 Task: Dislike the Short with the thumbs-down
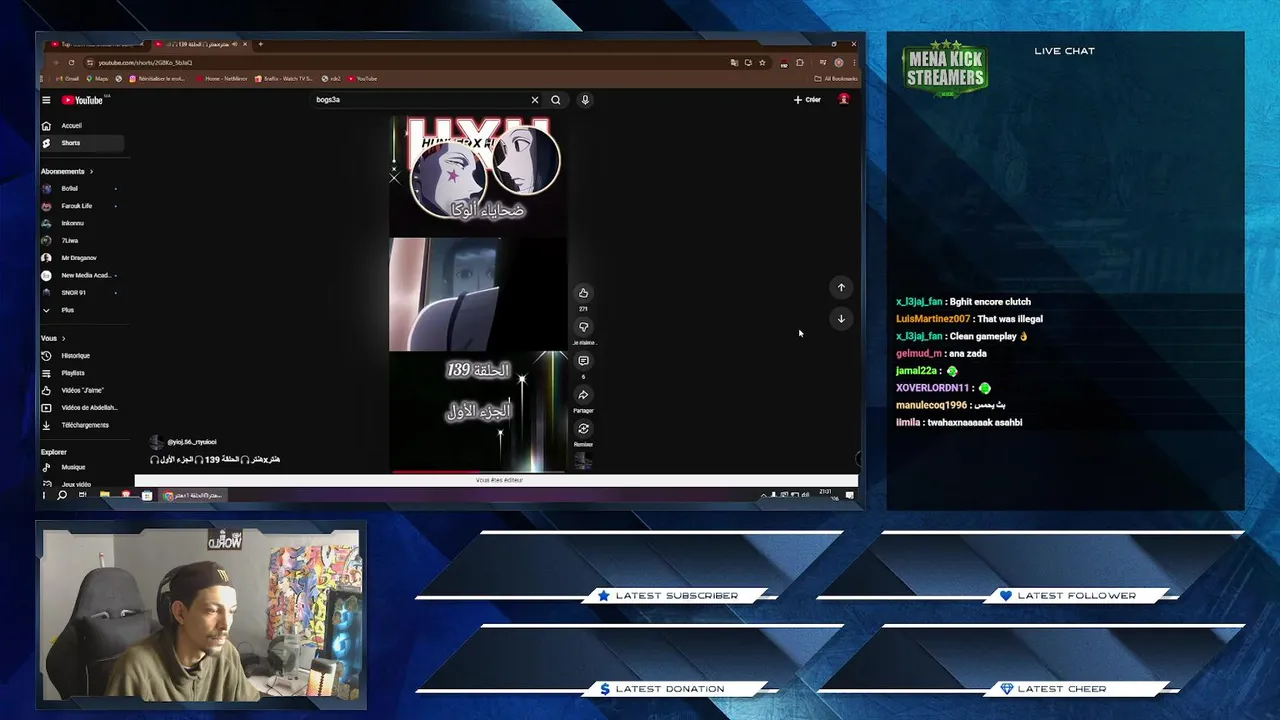click(x=583, y=327)
